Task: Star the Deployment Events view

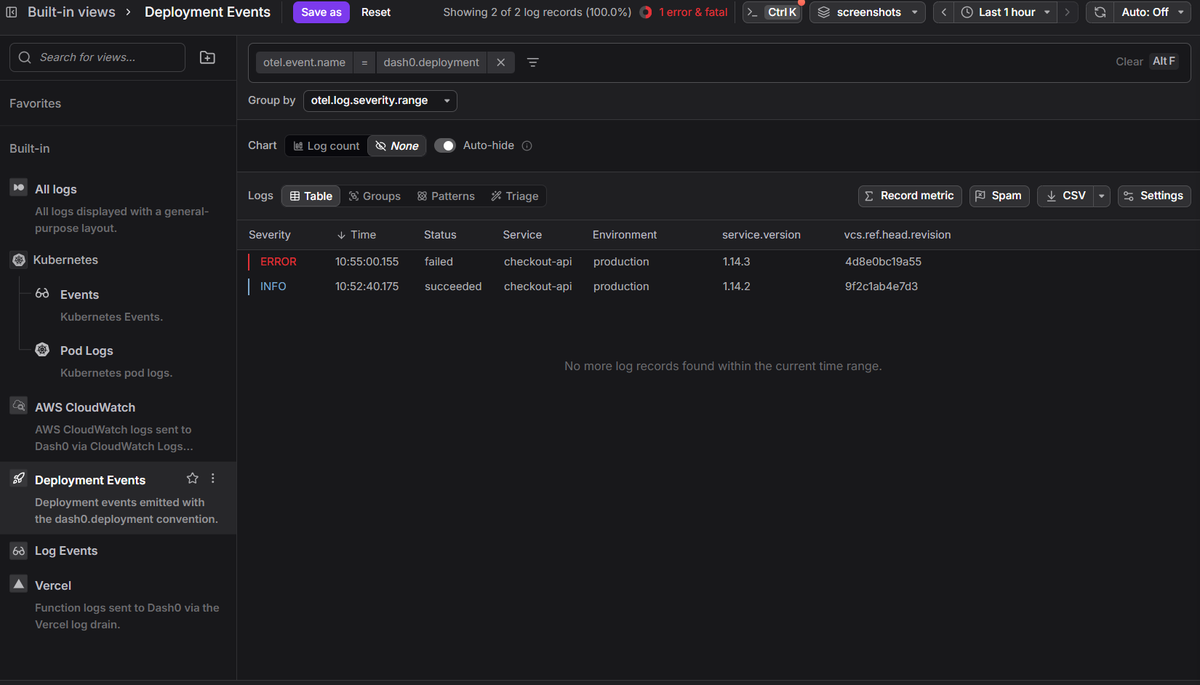Action: [193, 479]
